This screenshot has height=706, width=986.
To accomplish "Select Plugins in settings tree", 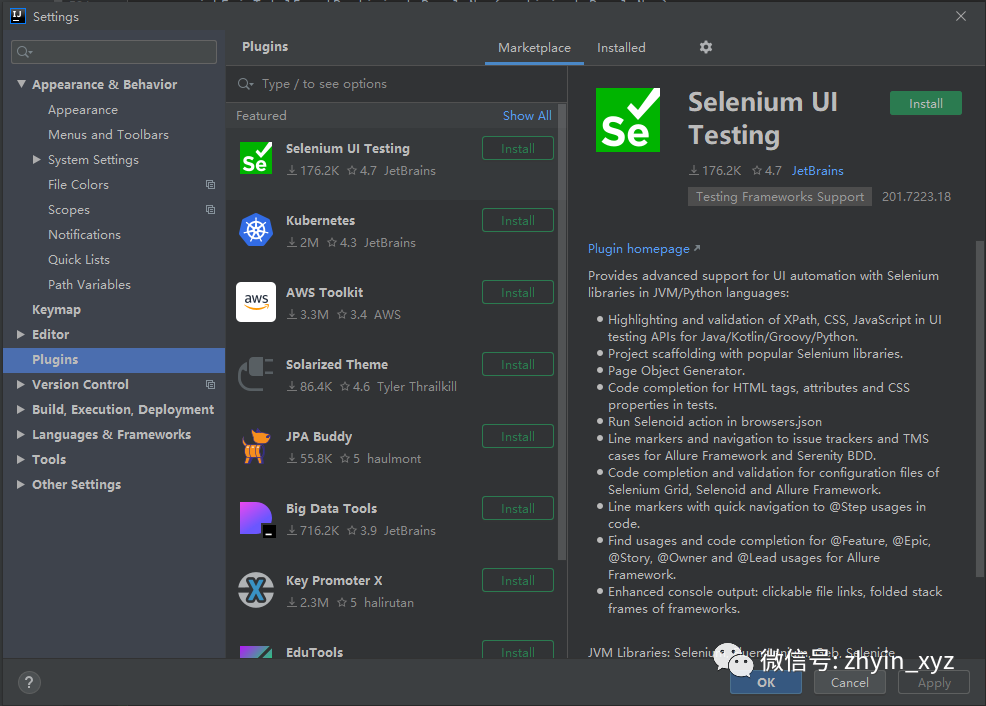I will click(114, 360).
